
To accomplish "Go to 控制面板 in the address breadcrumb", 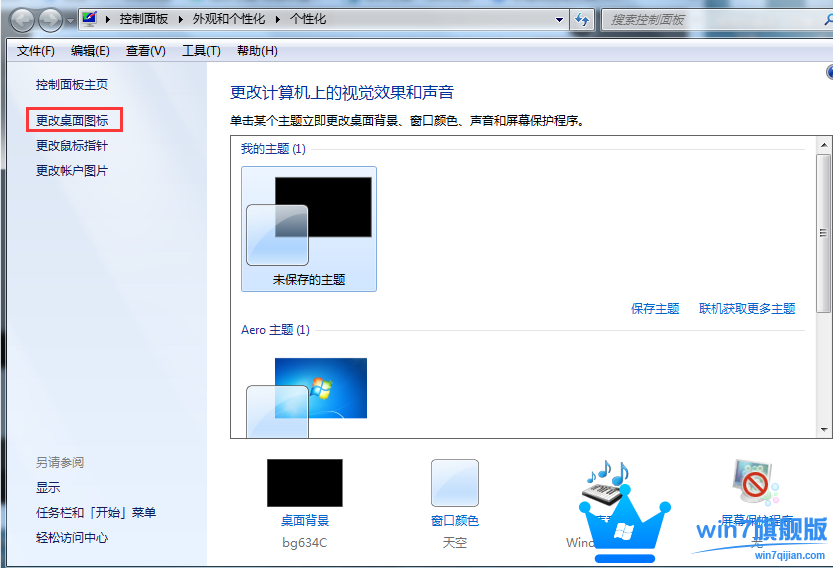I will pos(143,19).
